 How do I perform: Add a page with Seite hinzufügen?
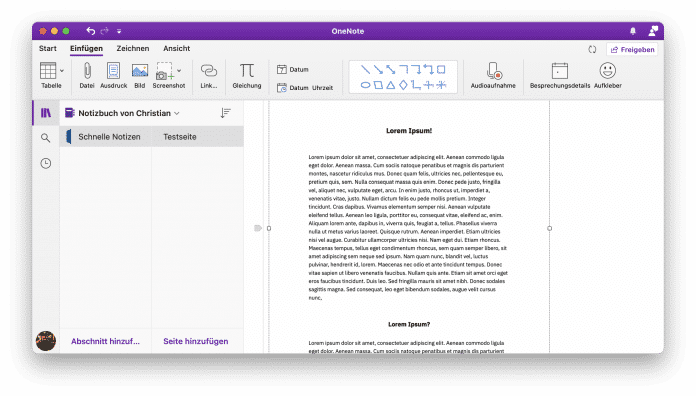(196, 341)
